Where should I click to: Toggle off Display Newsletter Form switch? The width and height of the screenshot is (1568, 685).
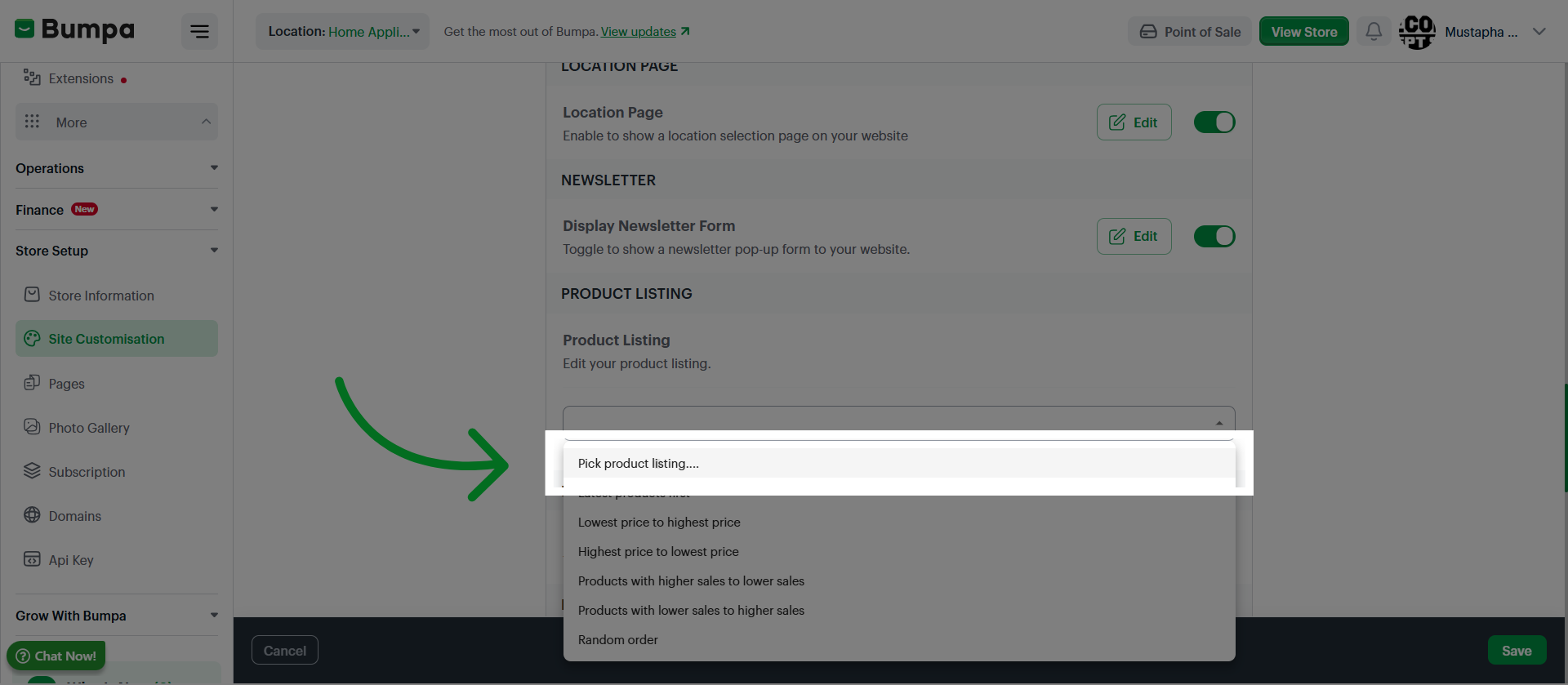(1214, 237)
